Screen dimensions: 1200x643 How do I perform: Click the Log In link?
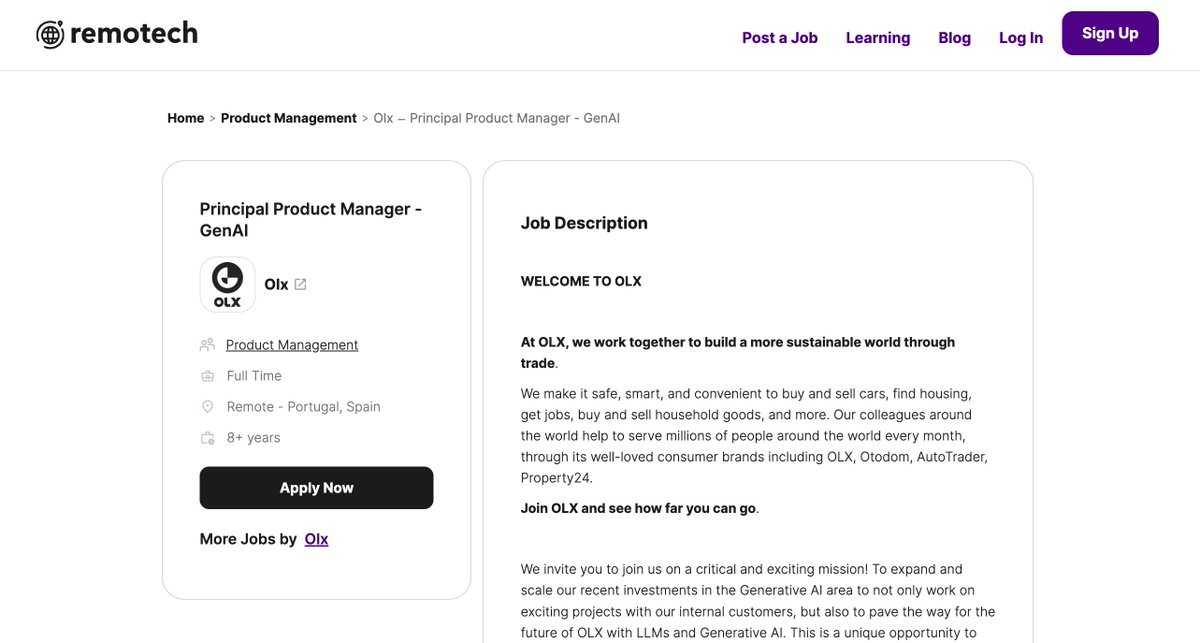(1021, 37)
